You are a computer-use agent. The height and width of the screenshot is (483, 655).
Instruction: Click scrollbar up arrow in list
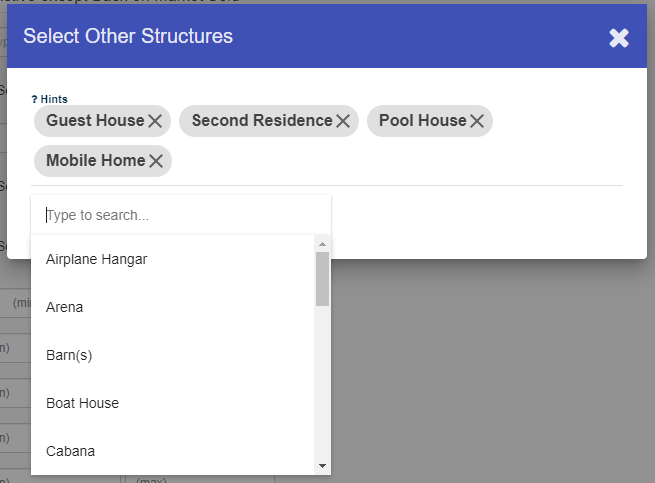click(x=322, y=244)
